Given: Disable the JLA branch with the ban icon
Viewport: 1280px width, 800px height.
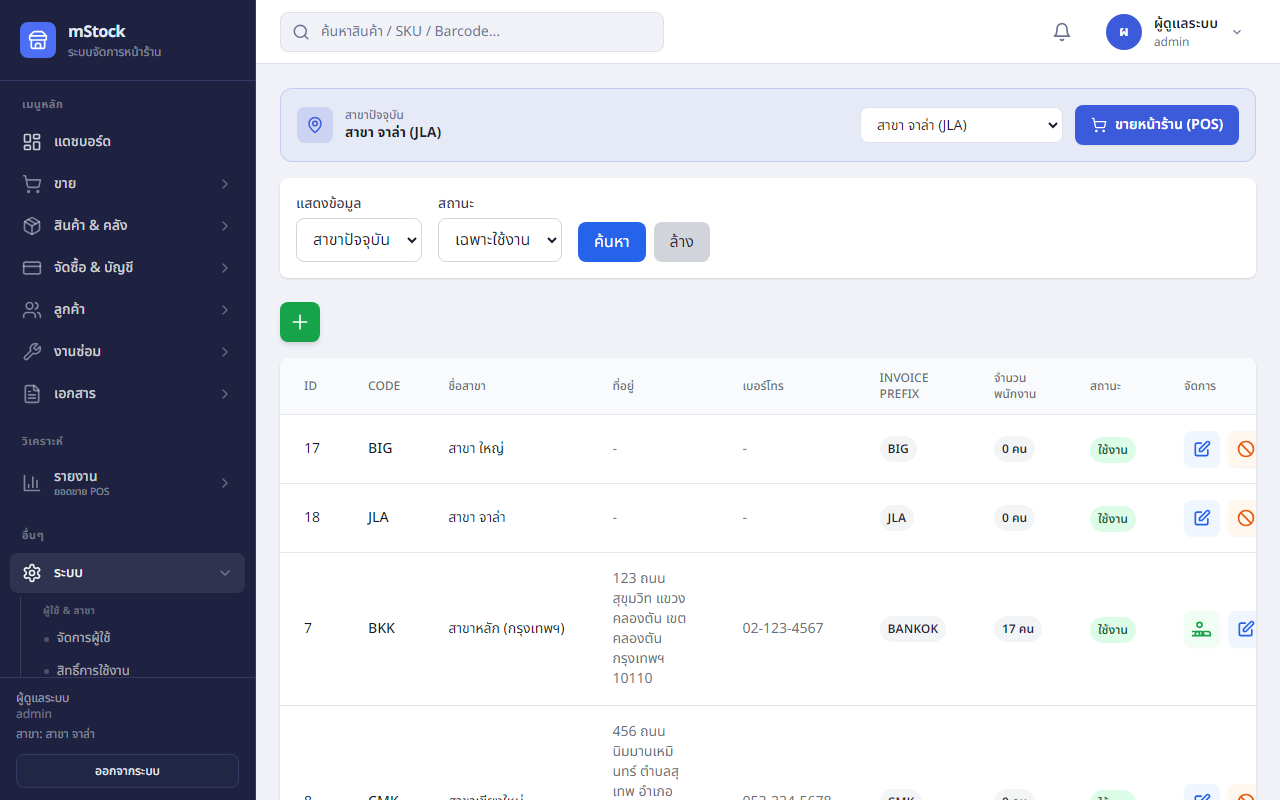Looking at the screenshot, I should point(1244,518).
